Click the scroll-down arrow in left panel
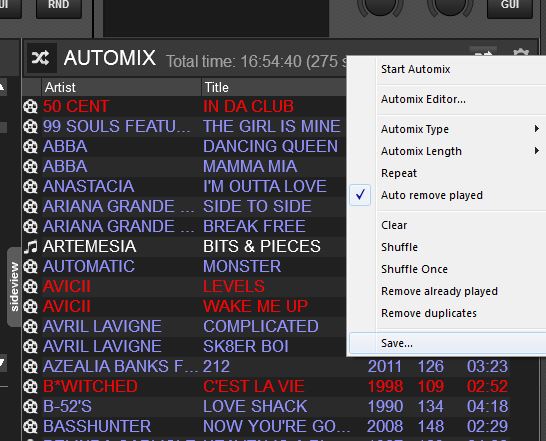 point(3,362)
